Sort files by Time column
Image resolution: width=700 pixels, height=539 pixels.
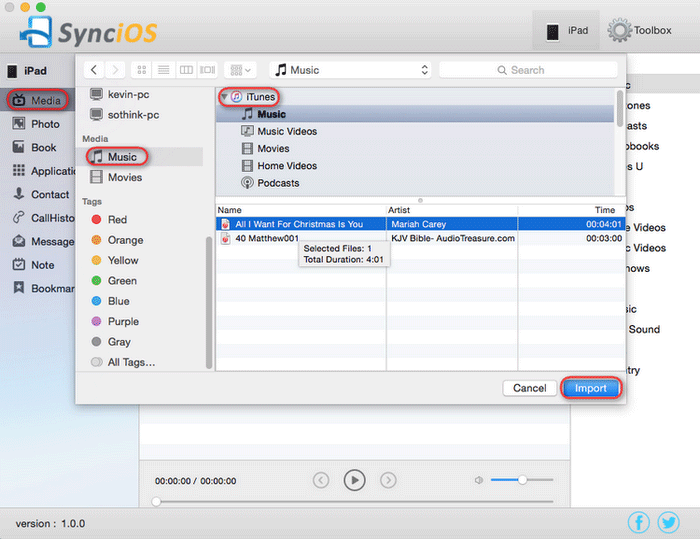(571, 210)
